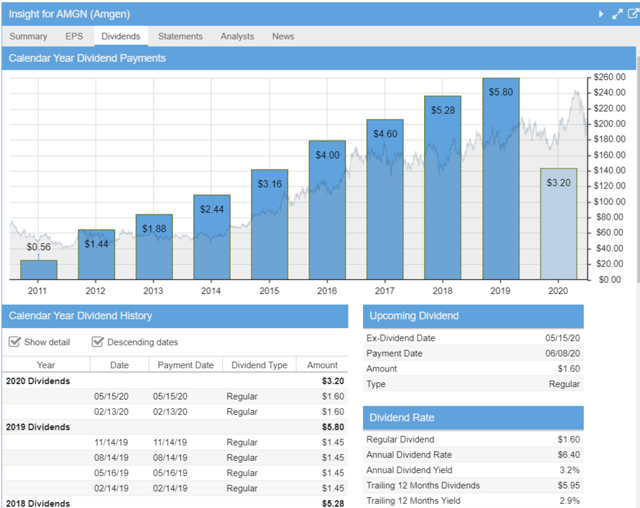Click the 2013 bar labeled $1.88
Viewport: 640px width, 508px height.
[154, 247]
